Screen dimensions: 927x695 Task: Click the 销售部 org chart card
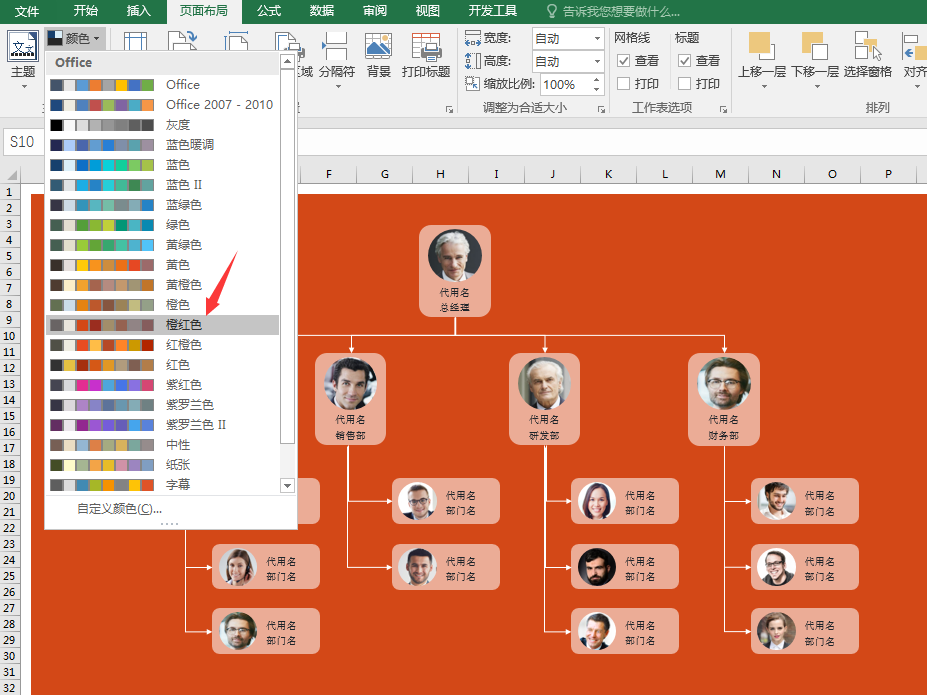351,399
